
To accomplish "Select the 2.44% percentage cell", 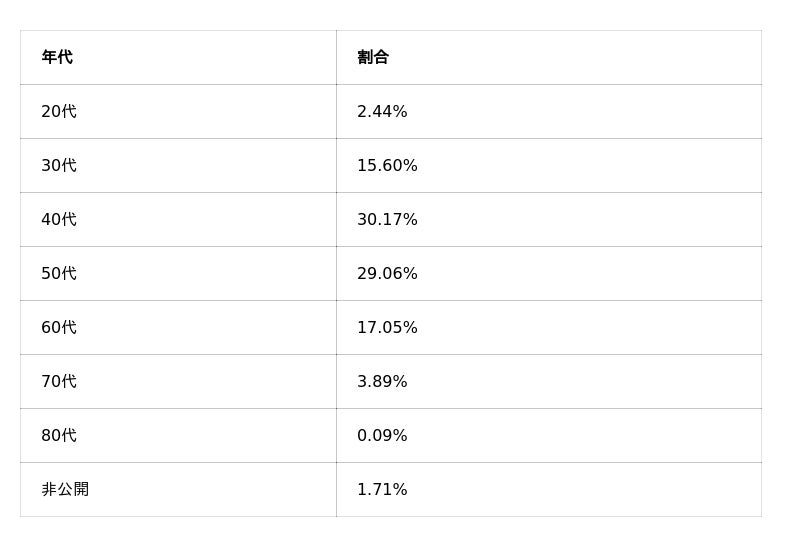I will pyautogui.click(x=382, y=112).
